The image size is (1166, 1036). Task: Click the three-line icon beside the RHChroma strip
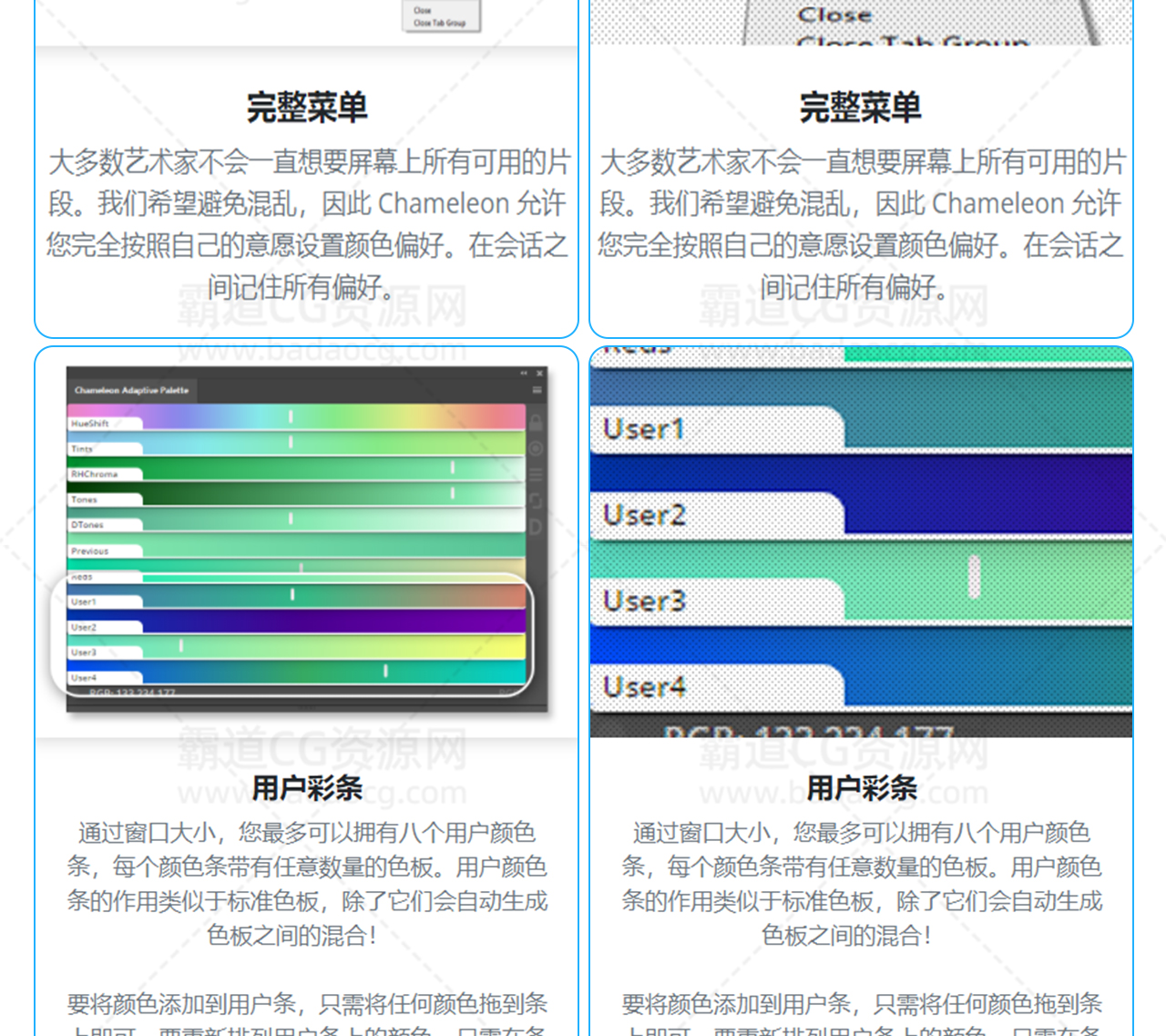[x=536, y=475]
